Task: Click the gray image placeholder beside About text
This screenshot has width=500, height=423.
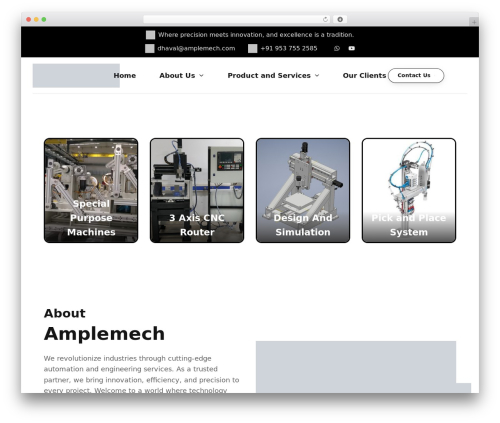Action: point(356,367)
